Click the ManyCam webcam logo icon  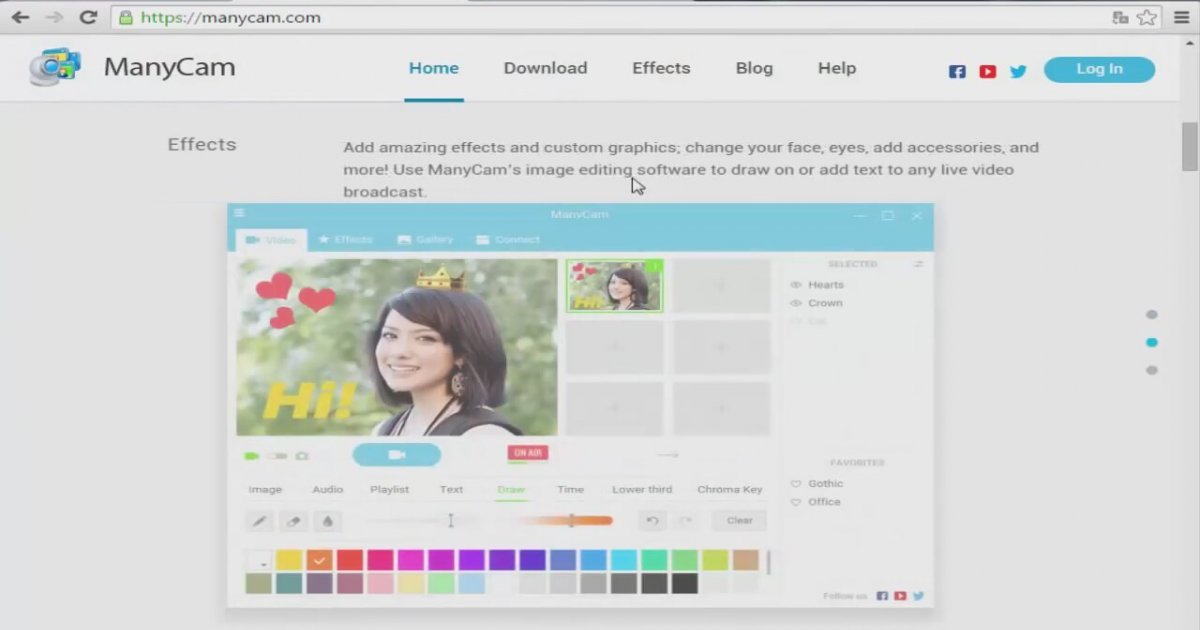point(55,66)
